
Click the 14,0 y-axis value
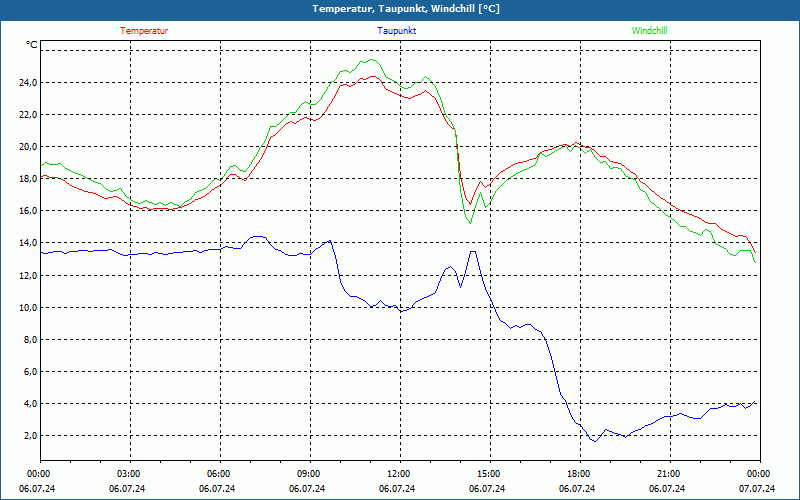[28, 243]
